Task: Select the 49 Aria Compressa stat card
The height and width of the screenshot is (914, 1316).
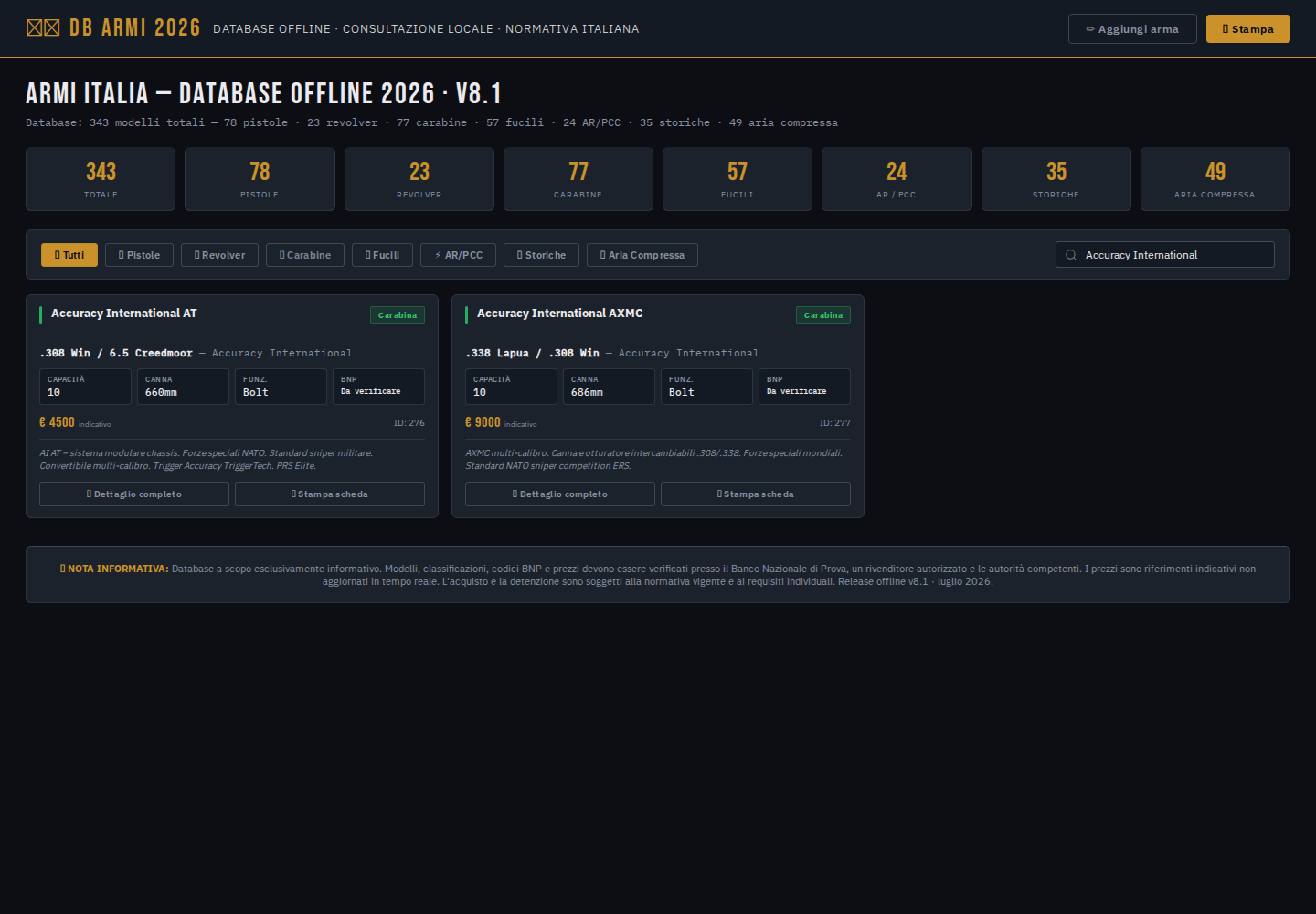Action: click(1215, 179)
